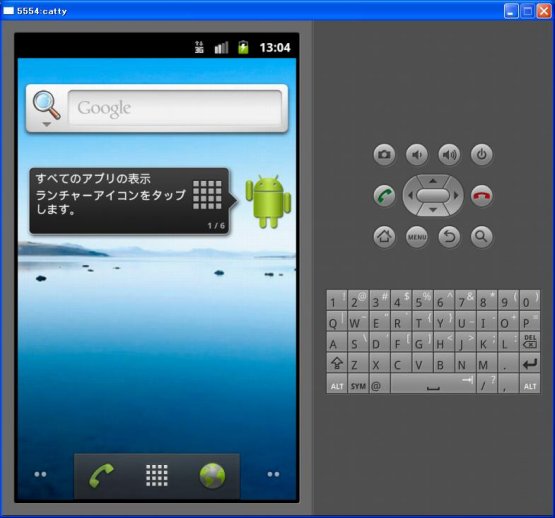
Task: Click the hardware Back button
Action: (x=449, y=237)
